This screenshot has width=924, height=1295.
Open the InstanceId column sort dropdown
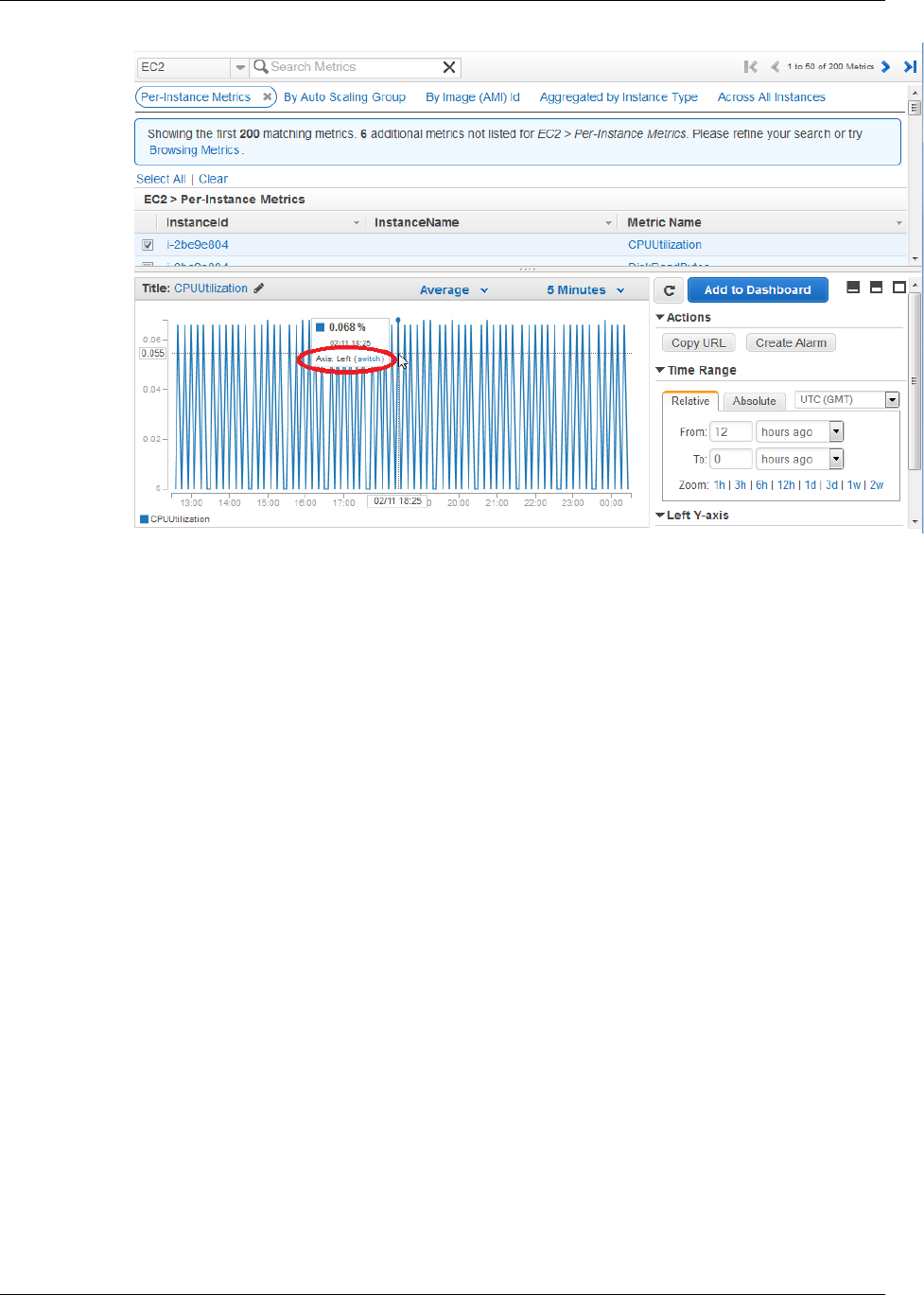pos(357,223)
